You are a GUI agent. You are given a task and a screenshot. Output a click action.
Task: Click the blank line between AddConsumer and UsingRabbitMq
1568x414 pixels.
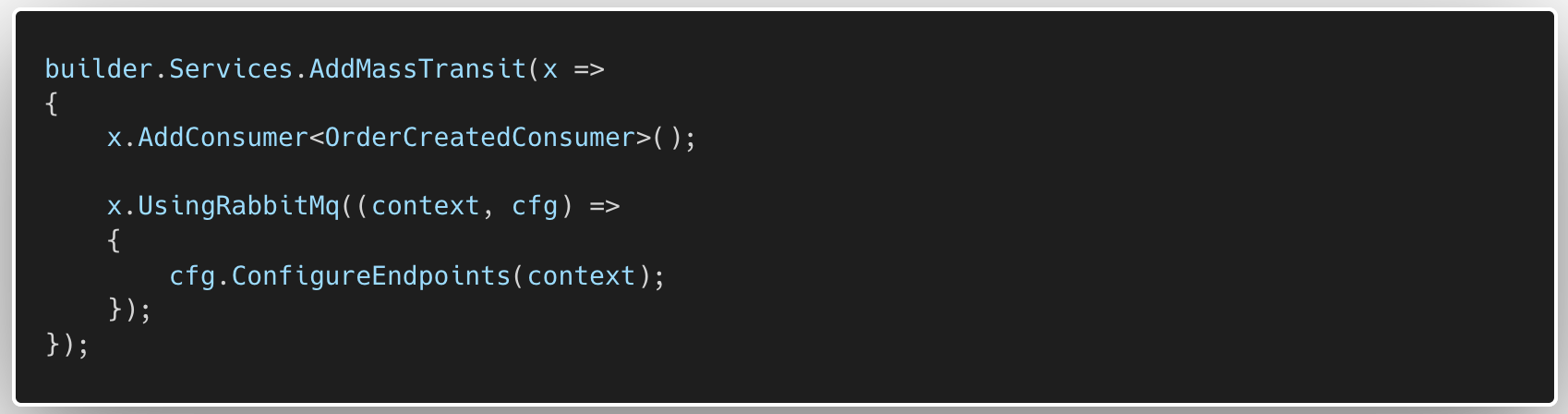[x=369, y=172]
